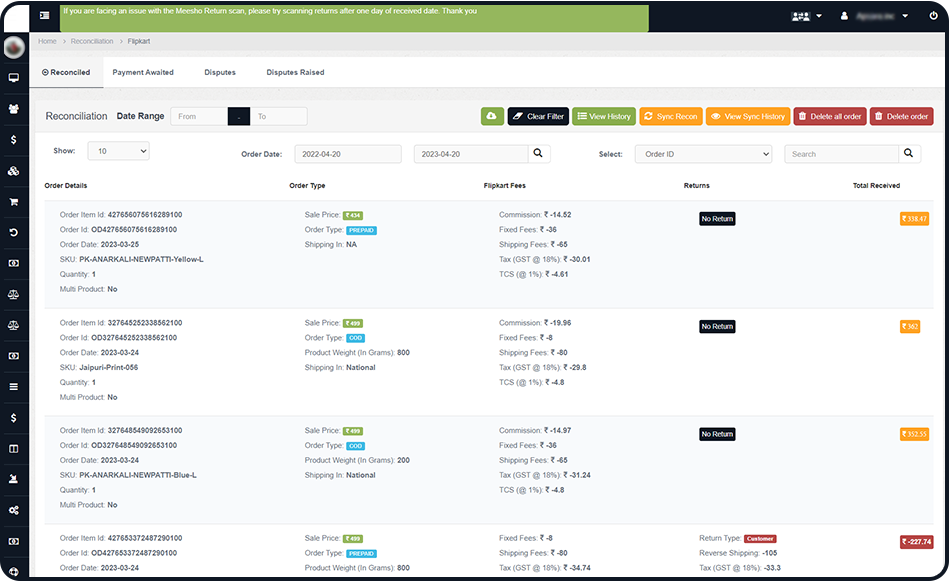Focus the Date Range To field
949x582 pixels.
[x=278, y=116]
